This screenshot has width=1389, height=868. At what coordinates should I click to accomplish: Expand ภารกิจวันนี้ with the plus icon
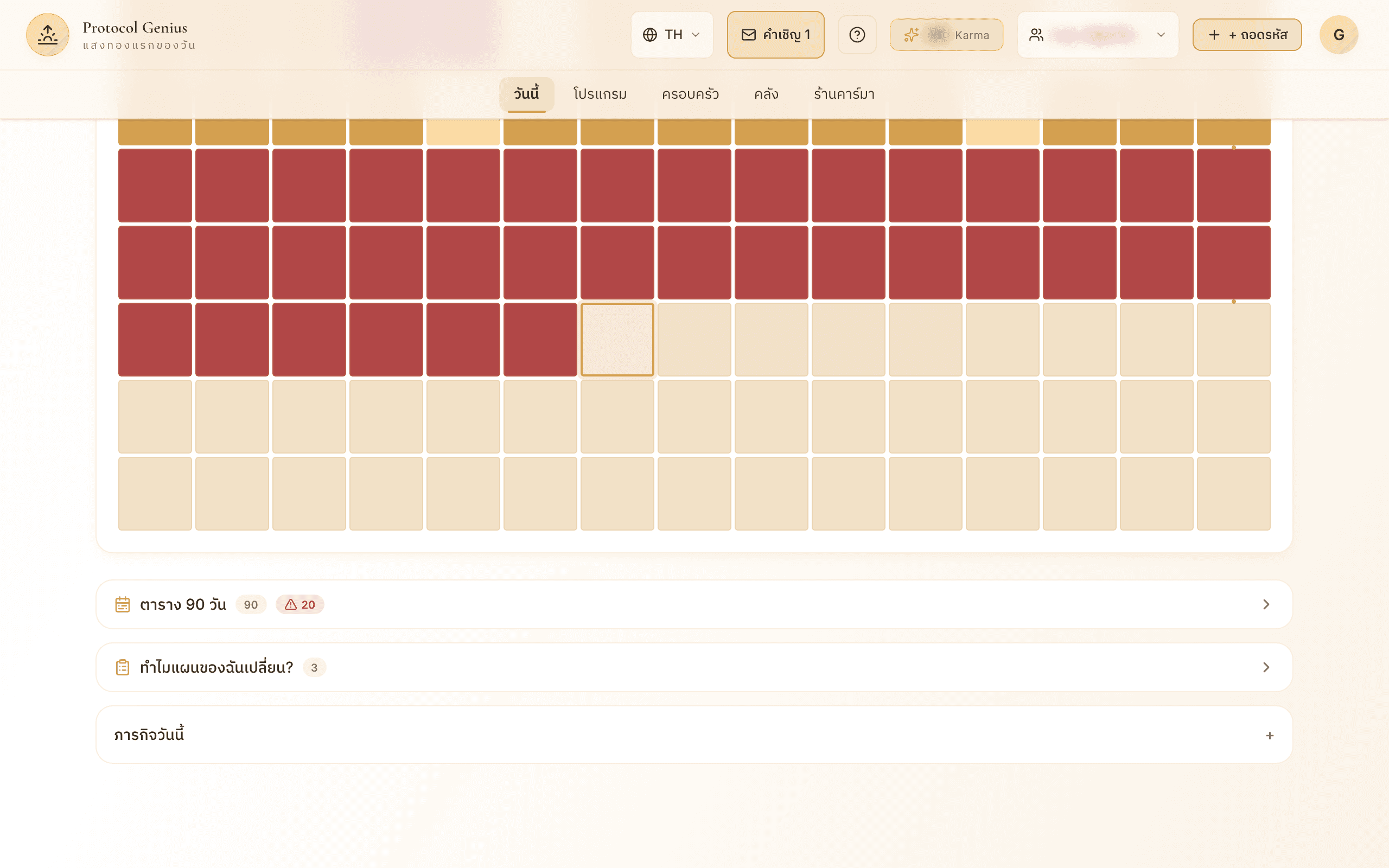click(1270, 736)
